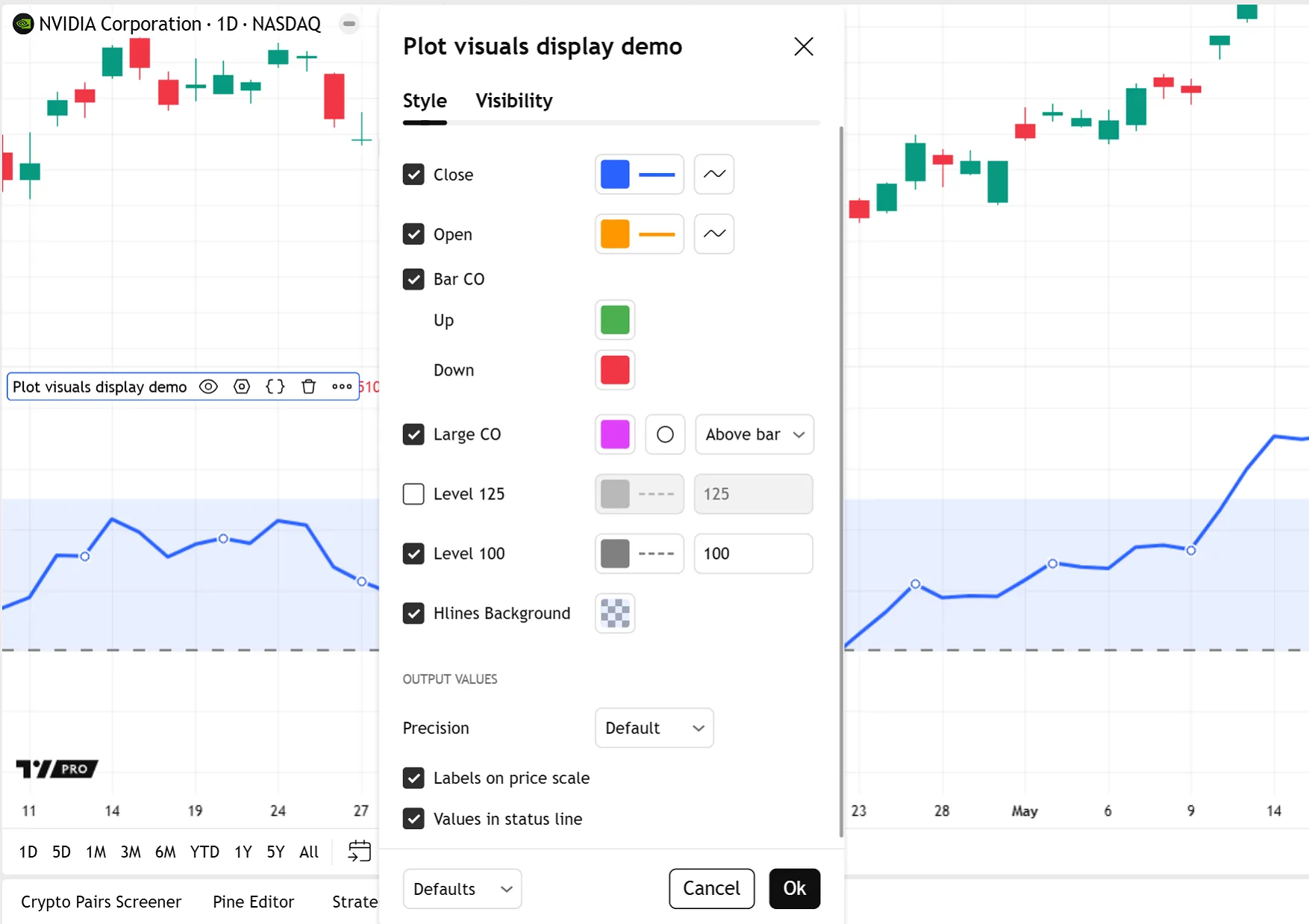Image resolution: width=1309 pixels, height=924 pixels.
Task: Change the Close plot line style icon
Action: [x=713, y=174]
